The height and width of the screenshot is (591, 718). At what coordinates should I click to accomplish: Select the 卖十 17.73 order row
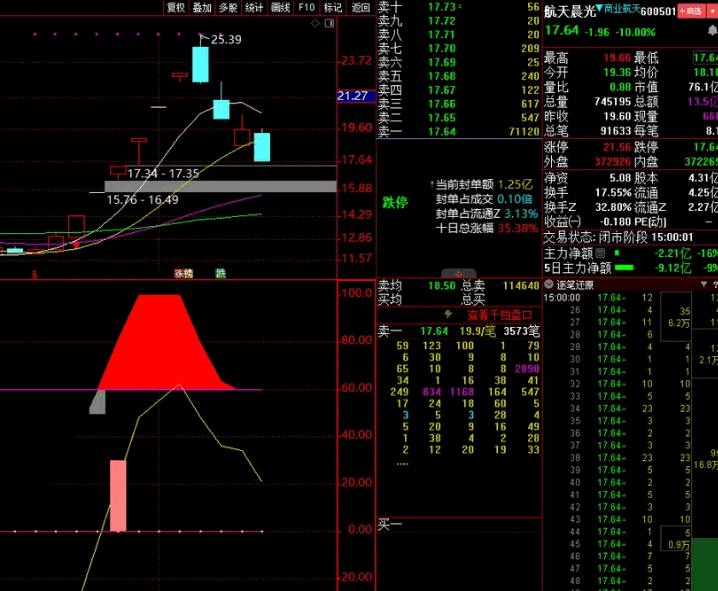coord(458,7)
